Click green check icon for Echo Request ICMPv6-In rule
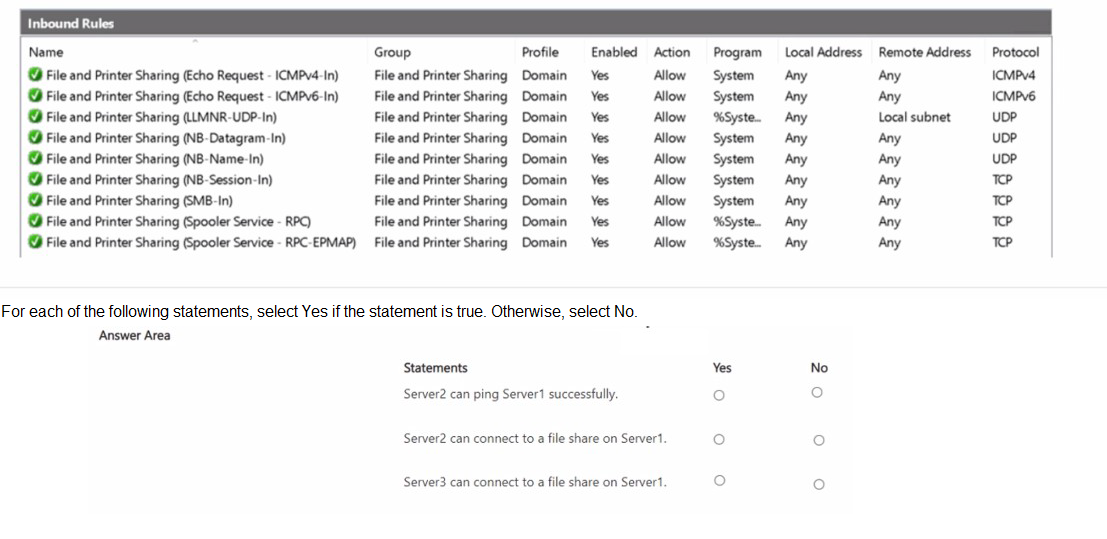This screenshot has height=539, width=1107. tap(35, 95)
